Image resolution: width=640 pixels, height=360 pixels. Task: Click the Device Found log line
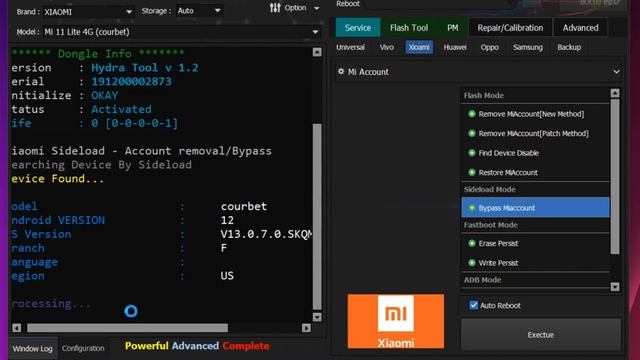[58, 179]
